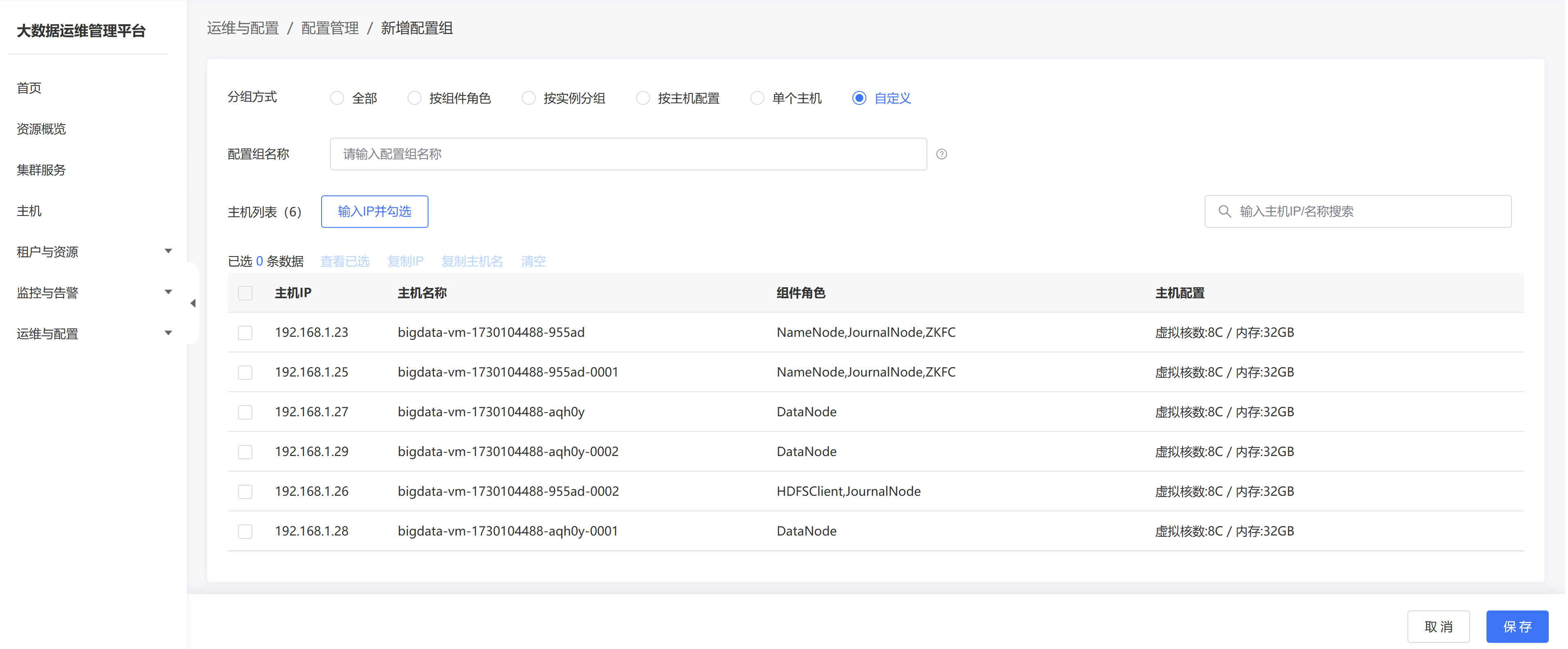
Task: Click the 查看已选 link
Action: point(345,261)
